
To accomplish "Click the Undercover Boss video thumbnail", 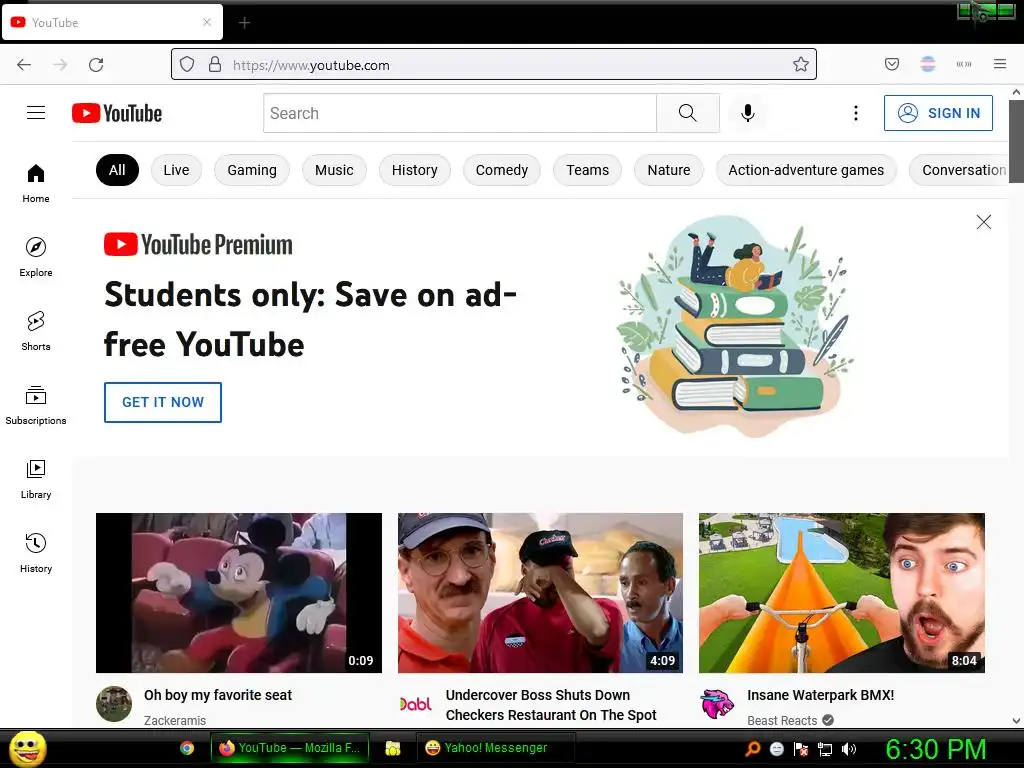I will (x=541, y=593).
